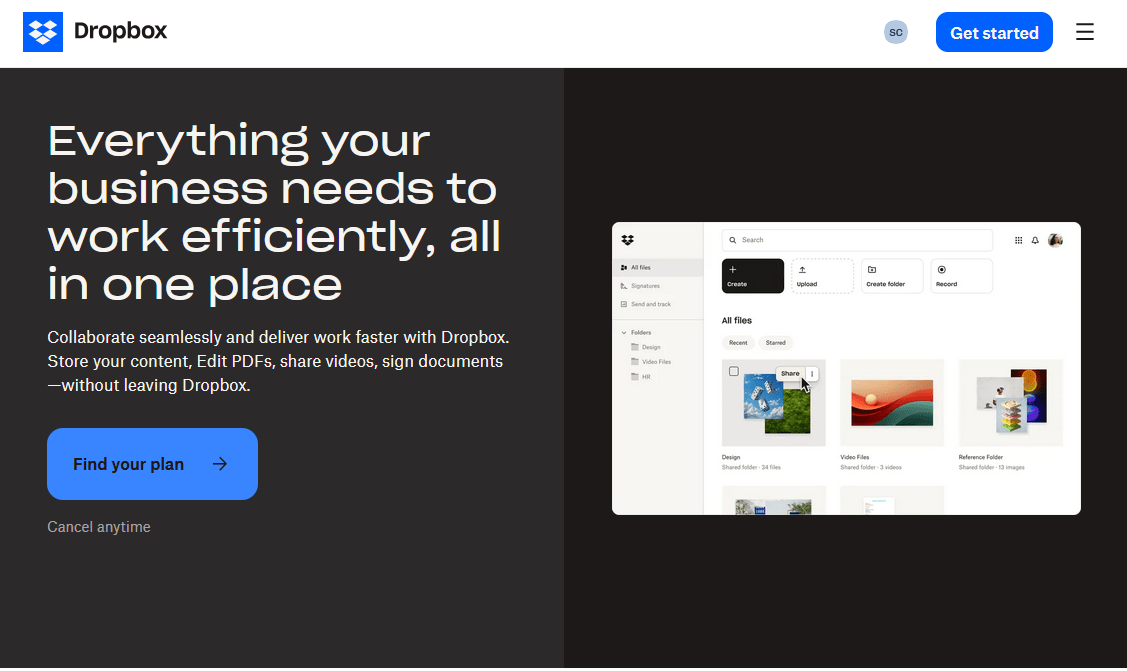This screenshot has width=1127, height=671.
Task: Collapse the Folders tree chevron
Action: click(x=624, y=333)
